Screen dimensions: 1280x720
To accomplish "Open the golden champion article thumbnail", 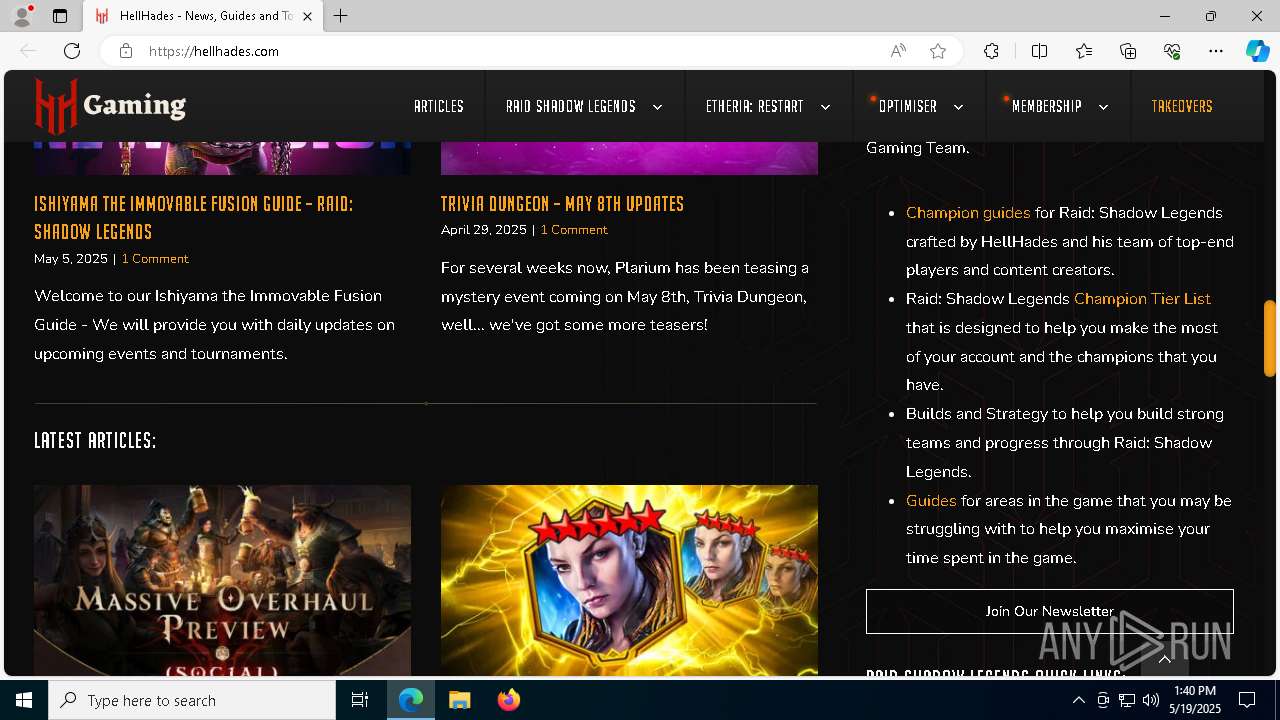I will (629, 581).
